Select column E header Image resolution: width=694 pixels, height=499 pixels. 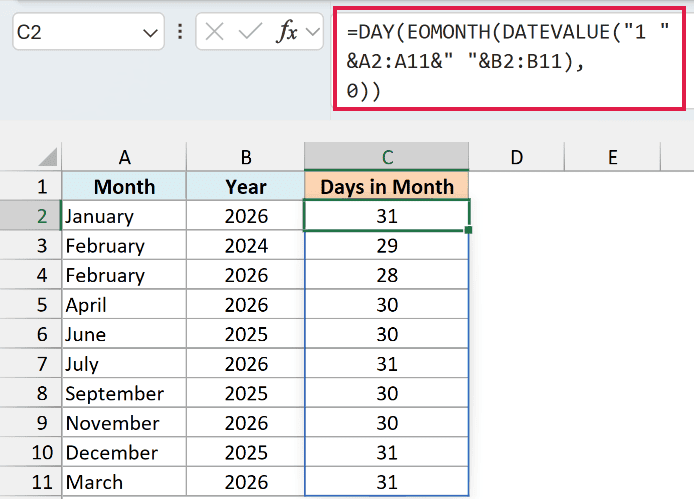pos(613,157)
